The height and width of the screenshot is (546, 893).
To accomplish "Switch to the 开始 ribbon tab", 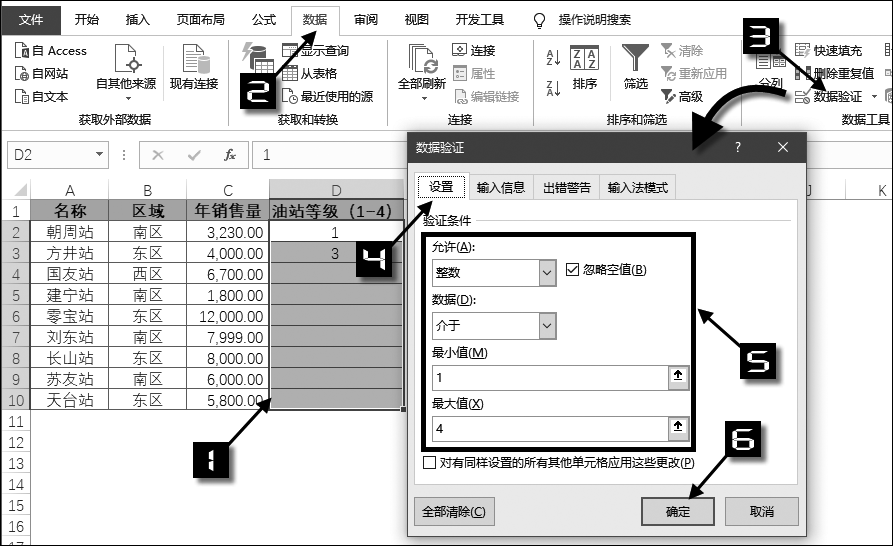I will click(87, 20).
